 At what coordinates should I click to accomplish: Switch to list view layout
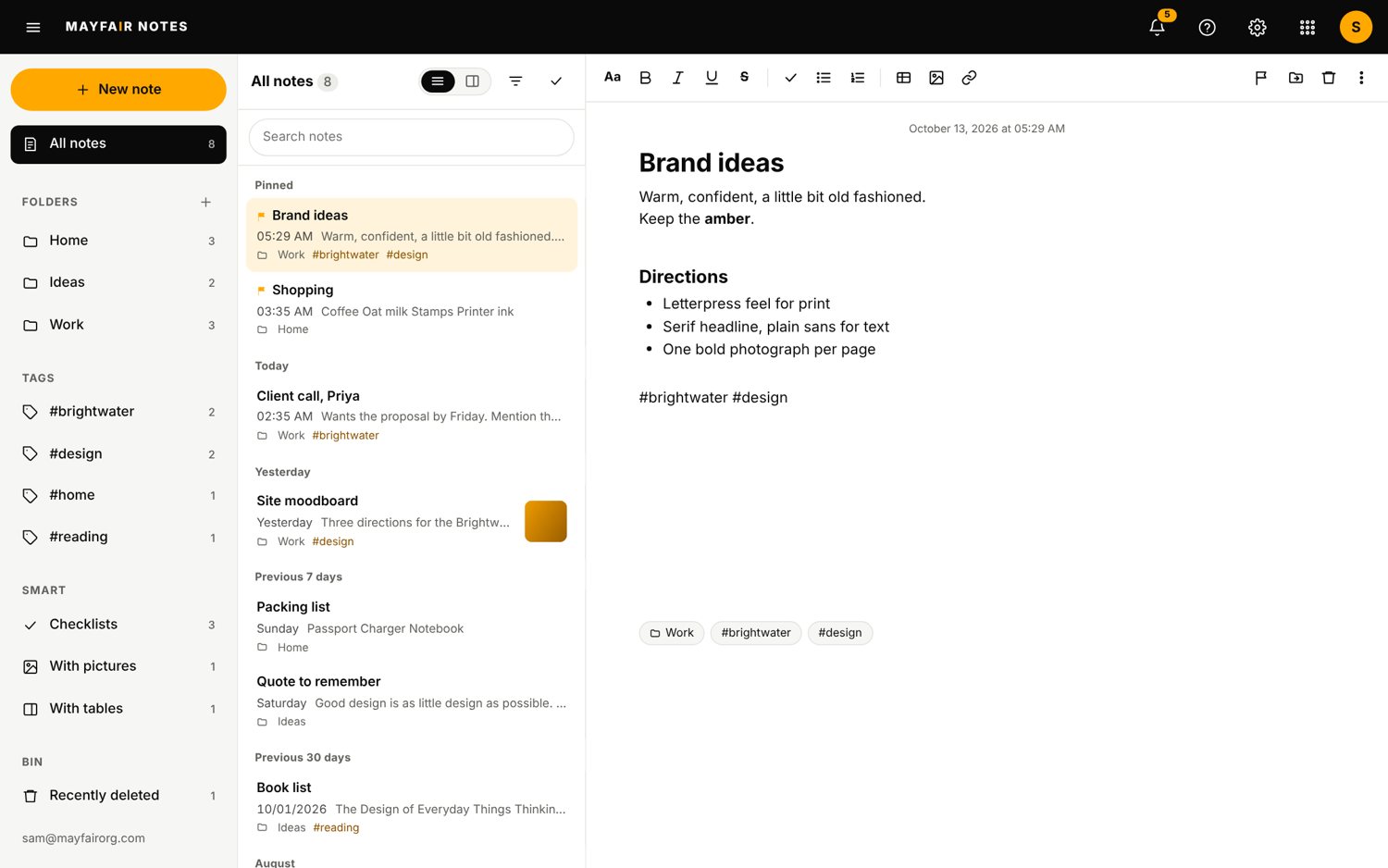point(438,81)
